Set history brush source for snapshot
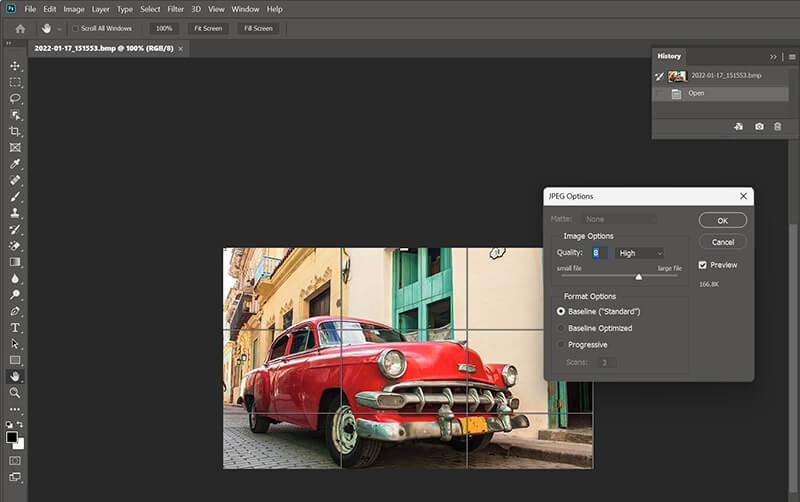This screenshot has width=800, height=502. click(660, 77)
